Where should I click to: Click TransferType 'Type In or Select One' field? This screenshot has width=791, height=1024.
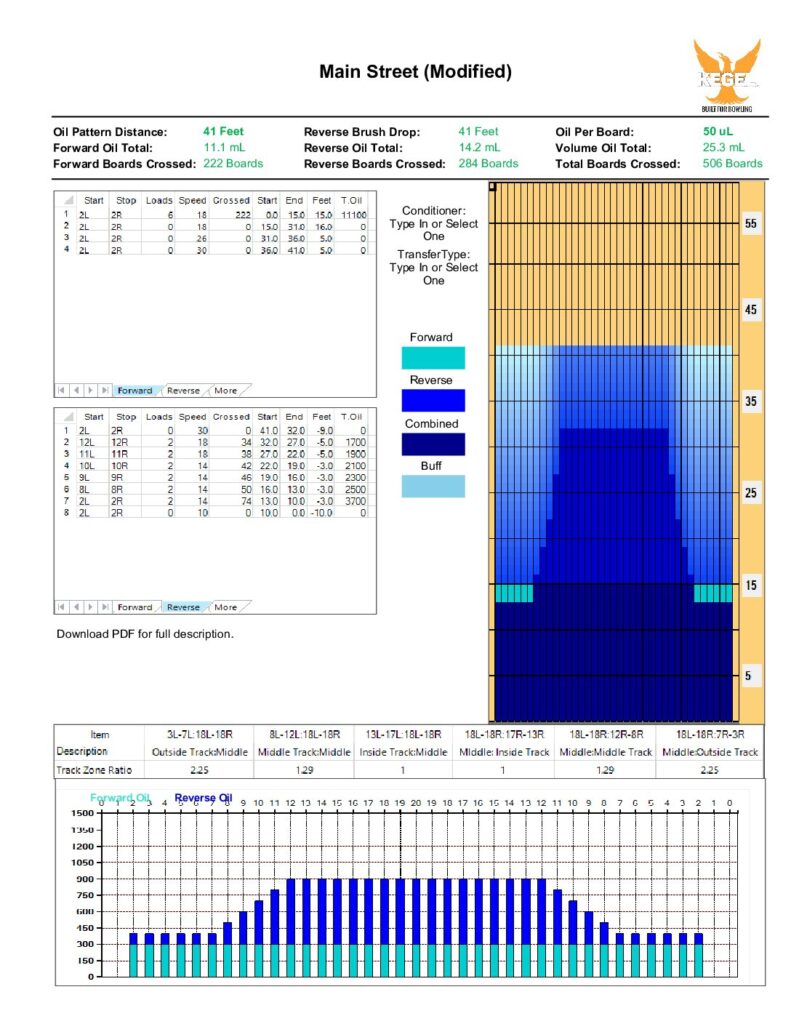434,274
